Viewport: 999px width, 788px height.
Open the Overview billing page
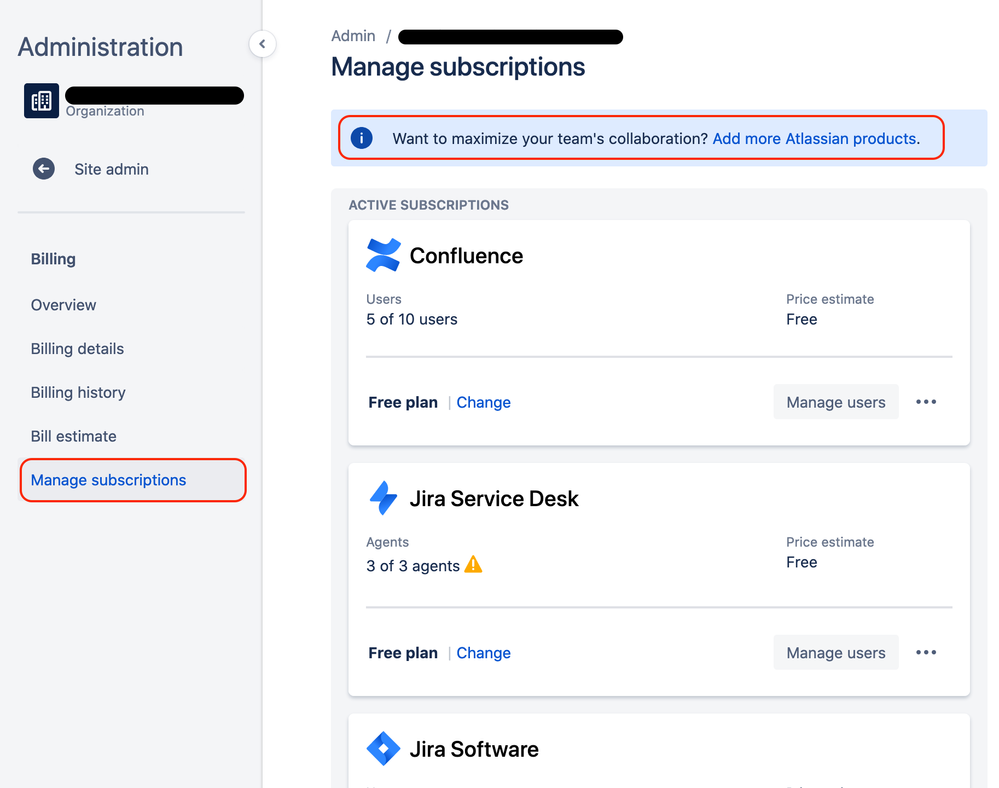(x=64, y=305)
